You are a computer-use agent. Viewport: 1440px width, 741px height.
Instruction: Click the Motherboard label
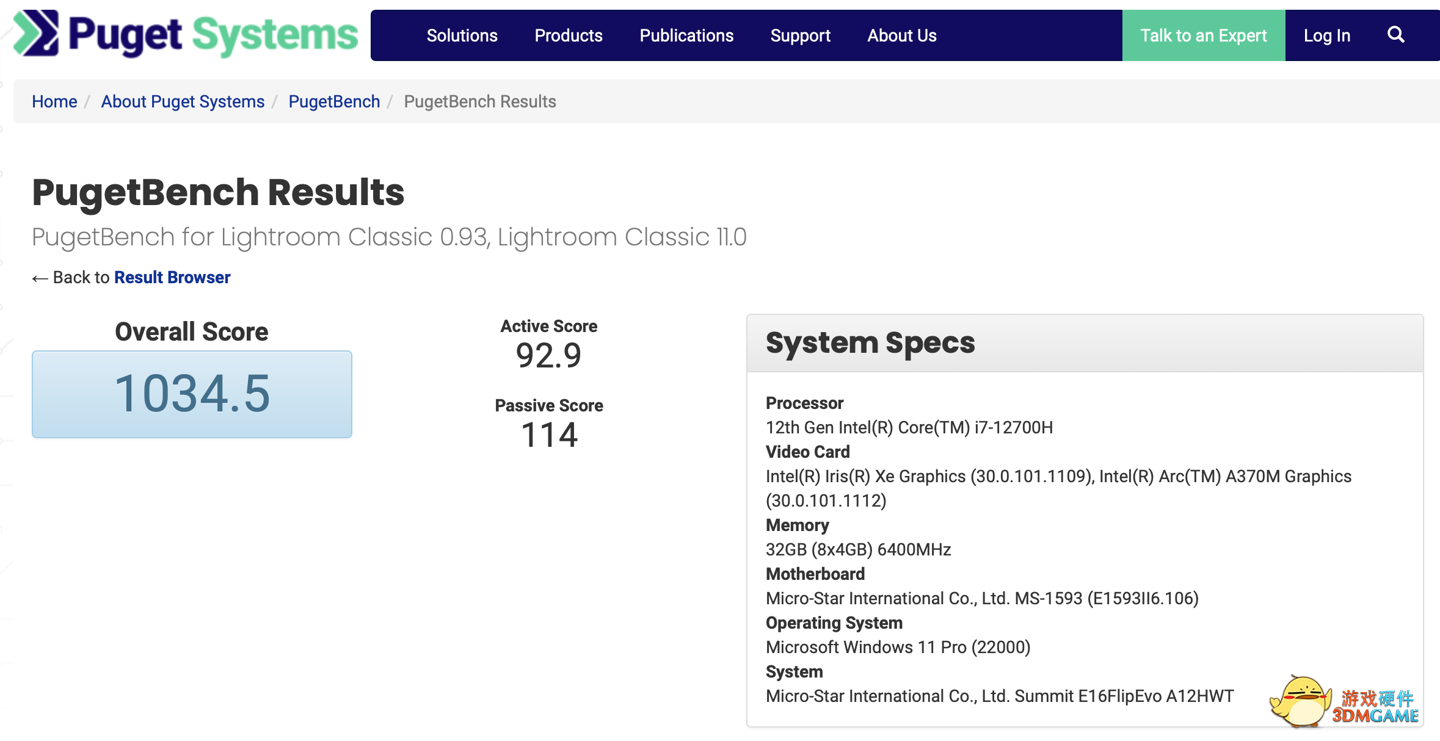point(815,574)
